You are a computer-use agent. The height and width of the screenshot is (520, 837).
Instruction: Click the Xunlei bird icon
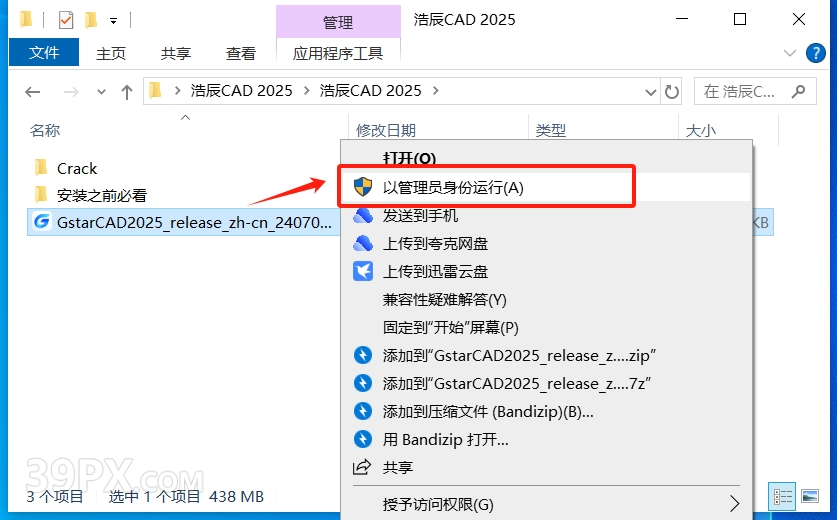click(x=363, y=271)
